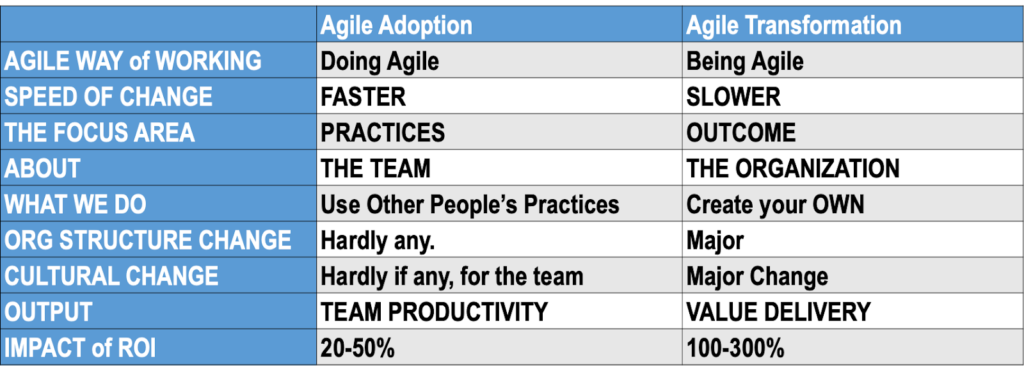Select the Doing Agile cell

499,61
